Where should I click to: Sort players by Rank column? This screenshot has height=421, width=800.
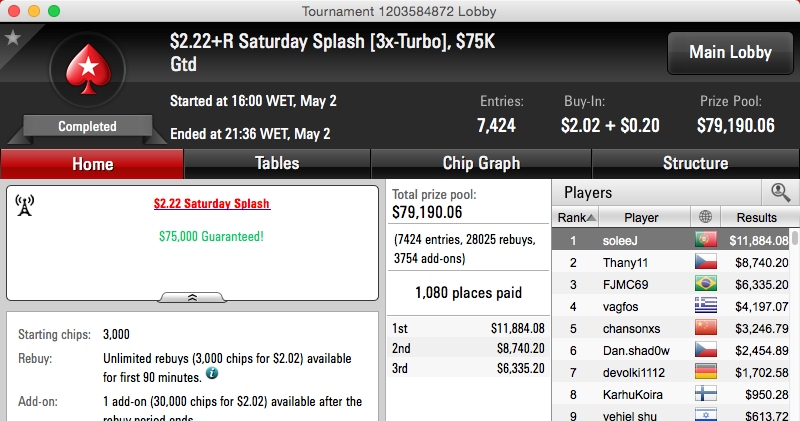576,217
